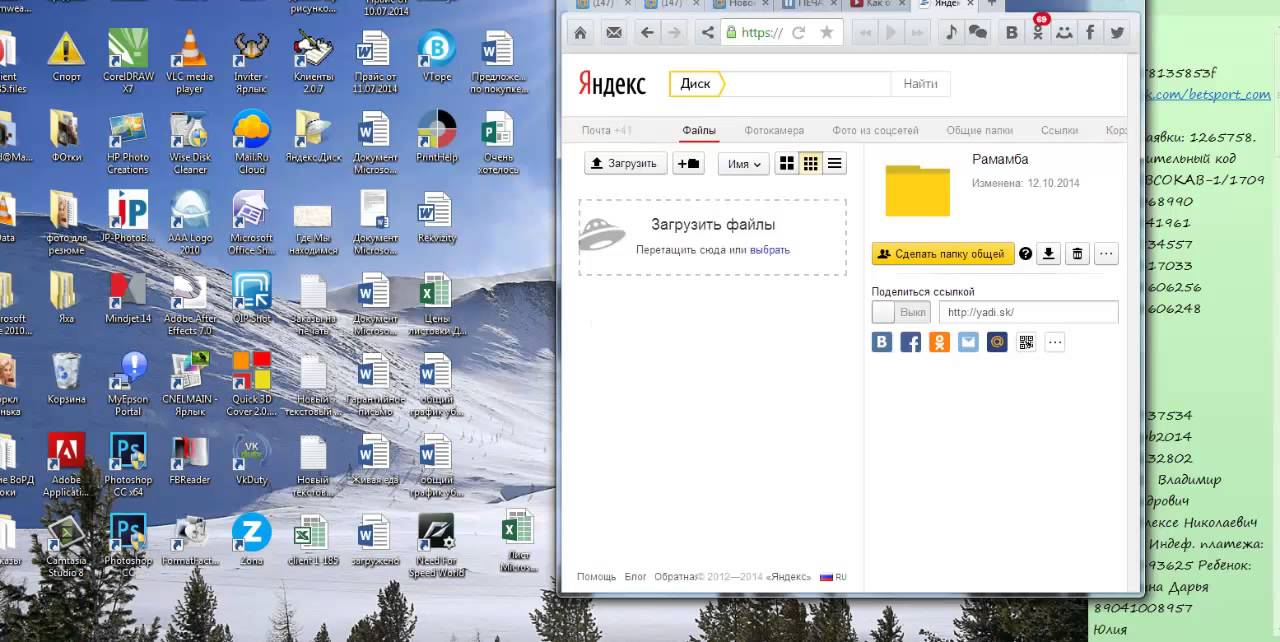Click the Twitter bird icon in browser toolbar
The image size is (1280, 642).
[1117, 32]
